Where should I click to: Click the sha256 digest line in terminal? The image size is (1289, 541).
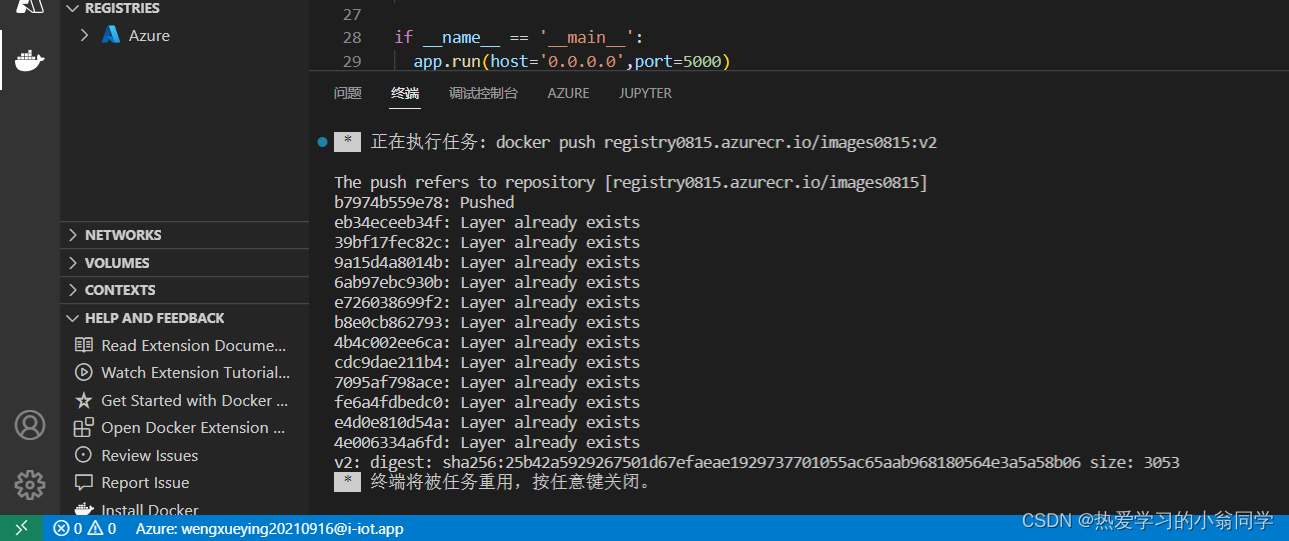point(757,462)
